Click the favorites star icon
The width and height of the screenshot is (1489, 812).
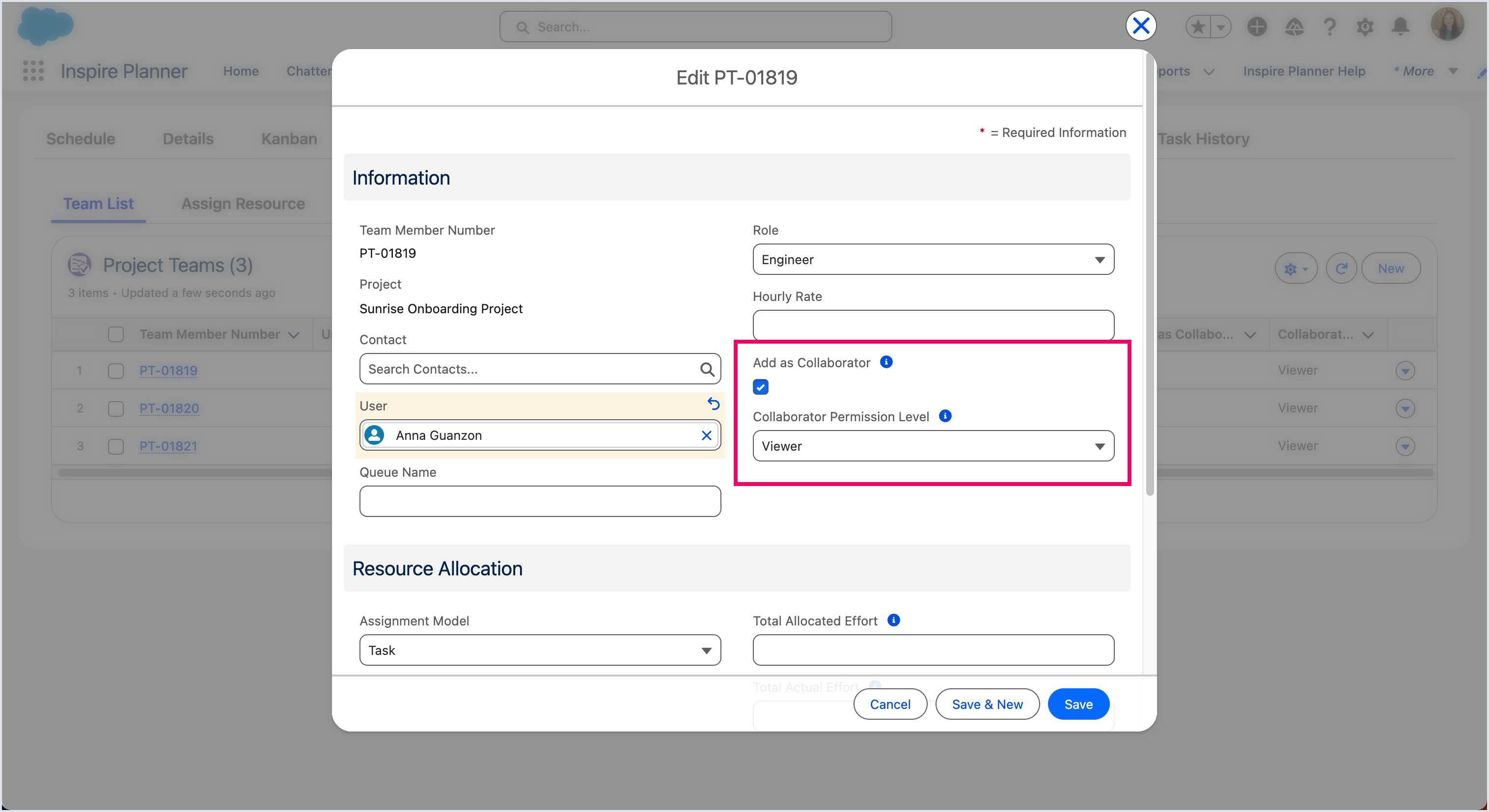1198,27
